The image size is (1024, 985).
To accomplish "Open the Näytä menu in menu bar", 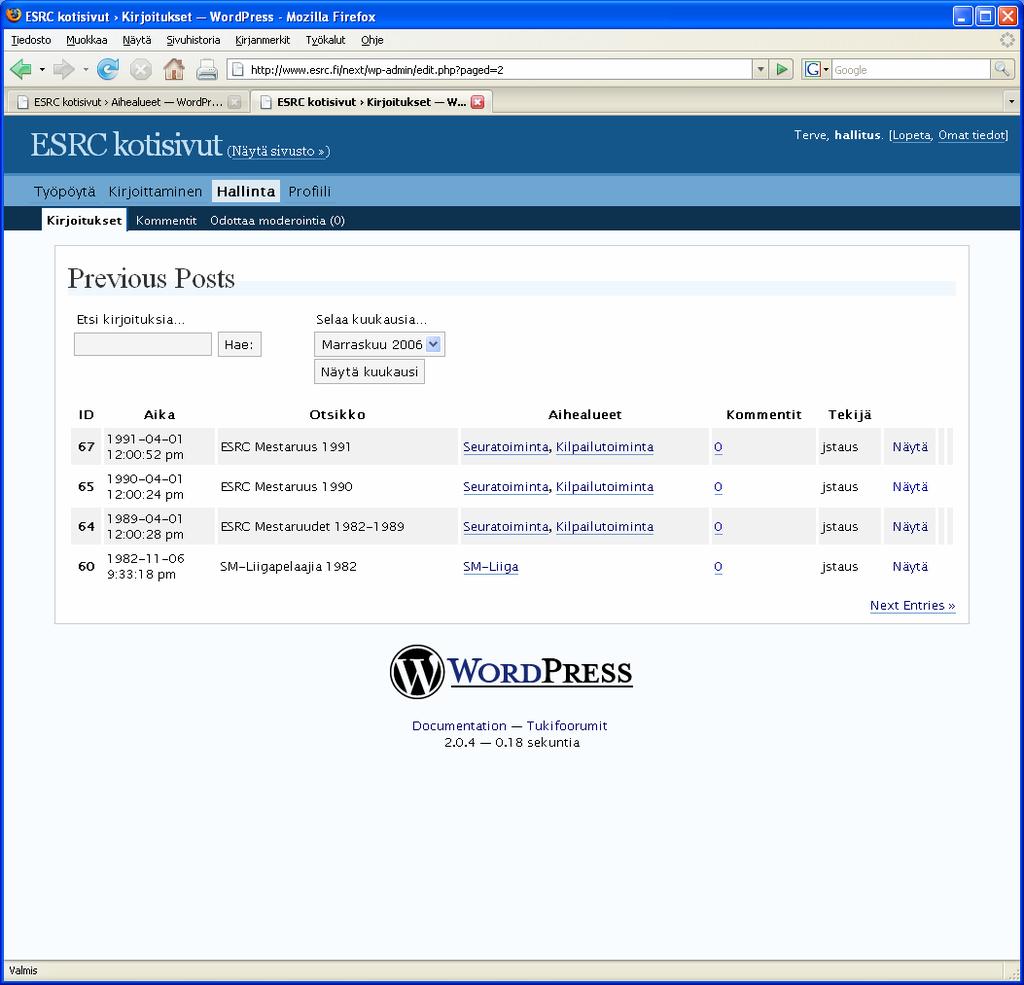I will pyautogui.click(x=136, y=40).
